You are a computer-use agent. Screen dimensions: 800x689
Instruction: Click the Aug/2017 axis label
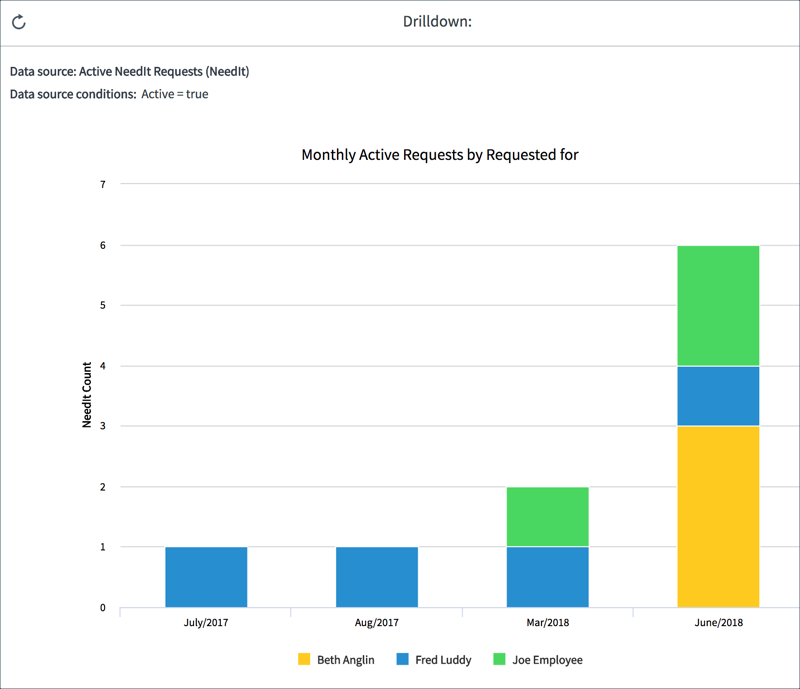(377, 623)
